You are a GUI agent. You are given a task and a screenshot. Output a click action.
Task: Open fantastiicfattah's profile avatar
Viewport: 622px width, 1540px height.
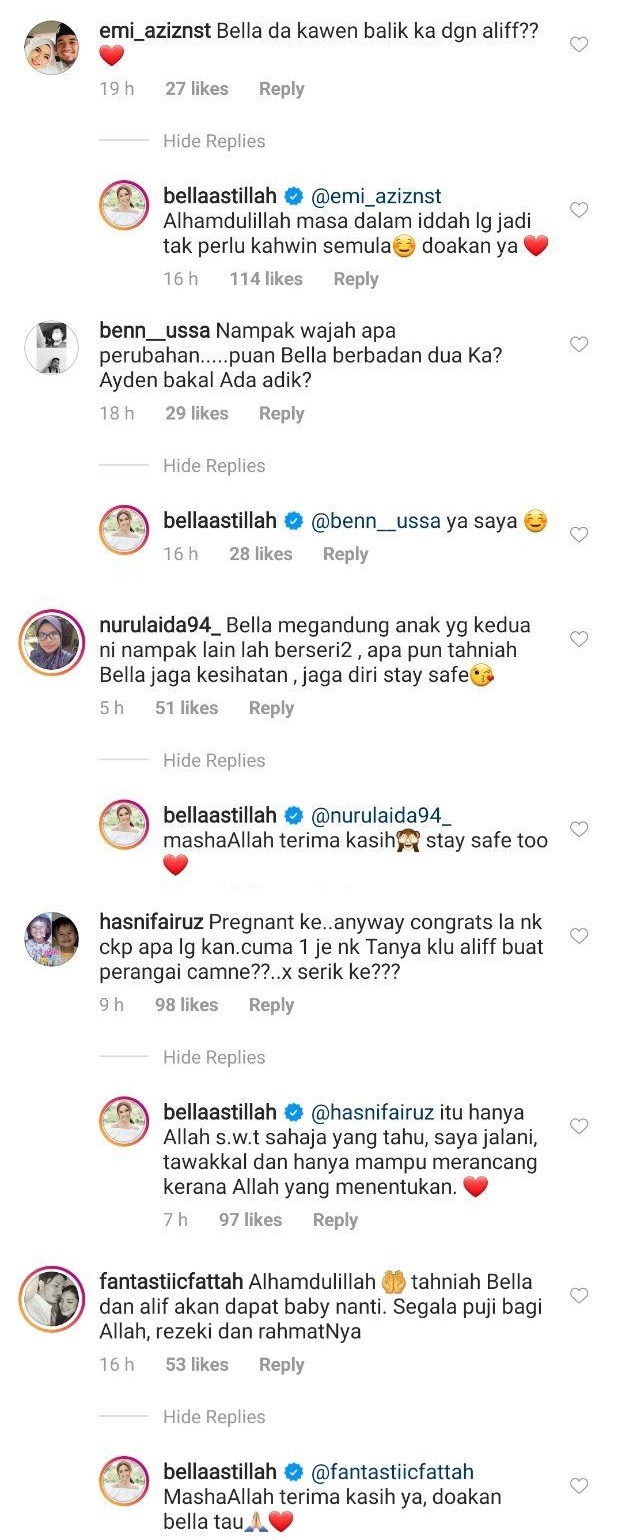[51, 1299]
